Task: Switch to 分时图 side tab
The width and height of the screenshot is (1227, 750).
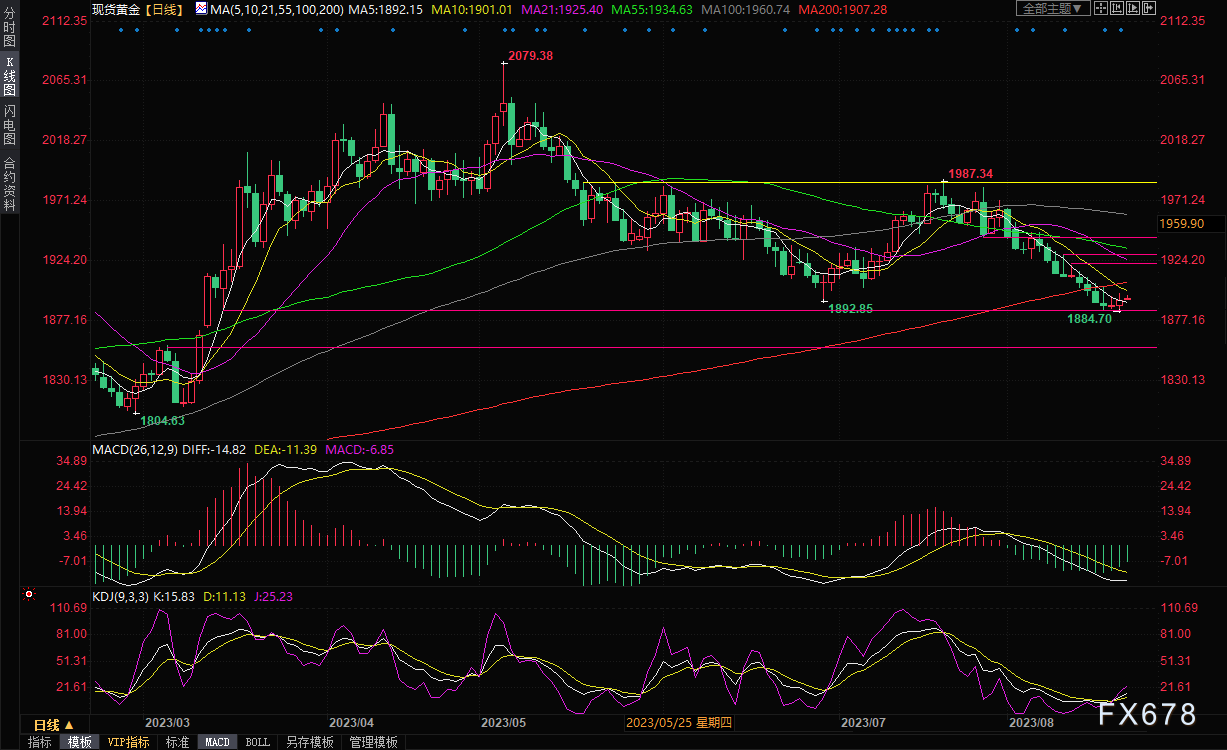Action: [x=9, y=31]
